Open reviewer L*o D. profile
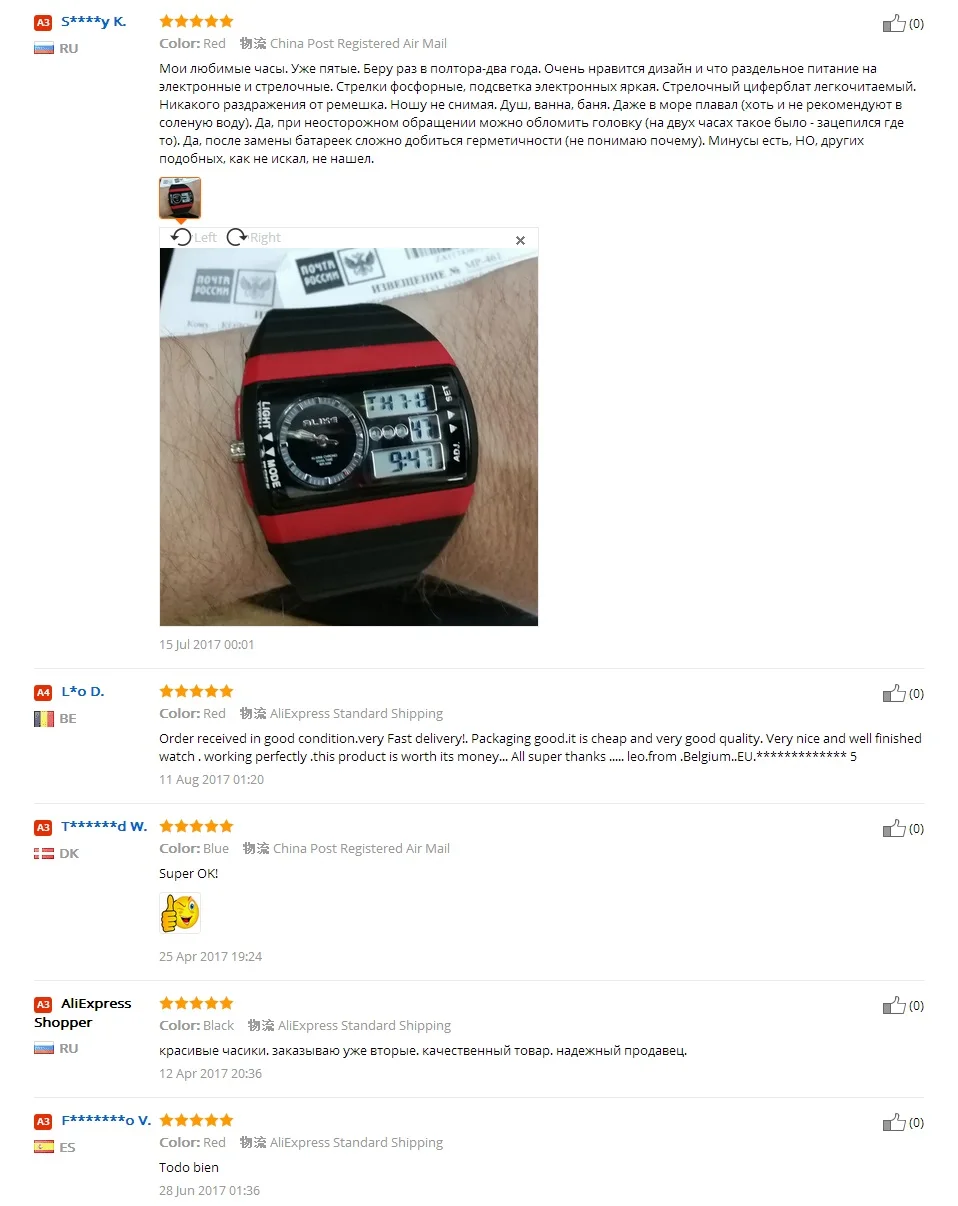The height and width of the screenshot is (1206, 958). click(83, 691)
